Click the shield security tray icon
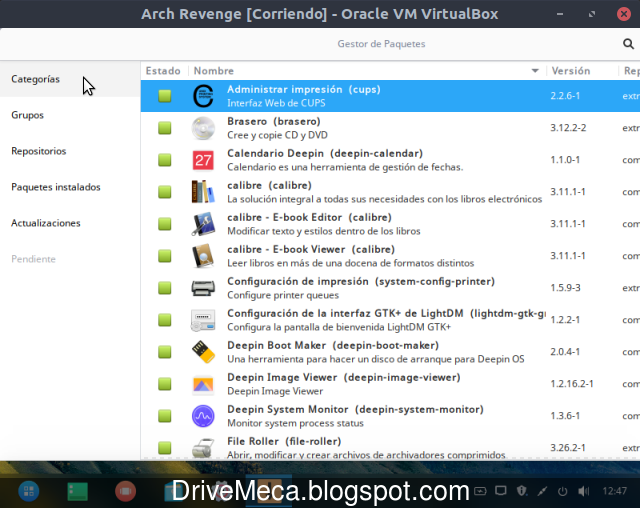Image resolution: width=640 pixels, height=508 pixels. [522, 490]
